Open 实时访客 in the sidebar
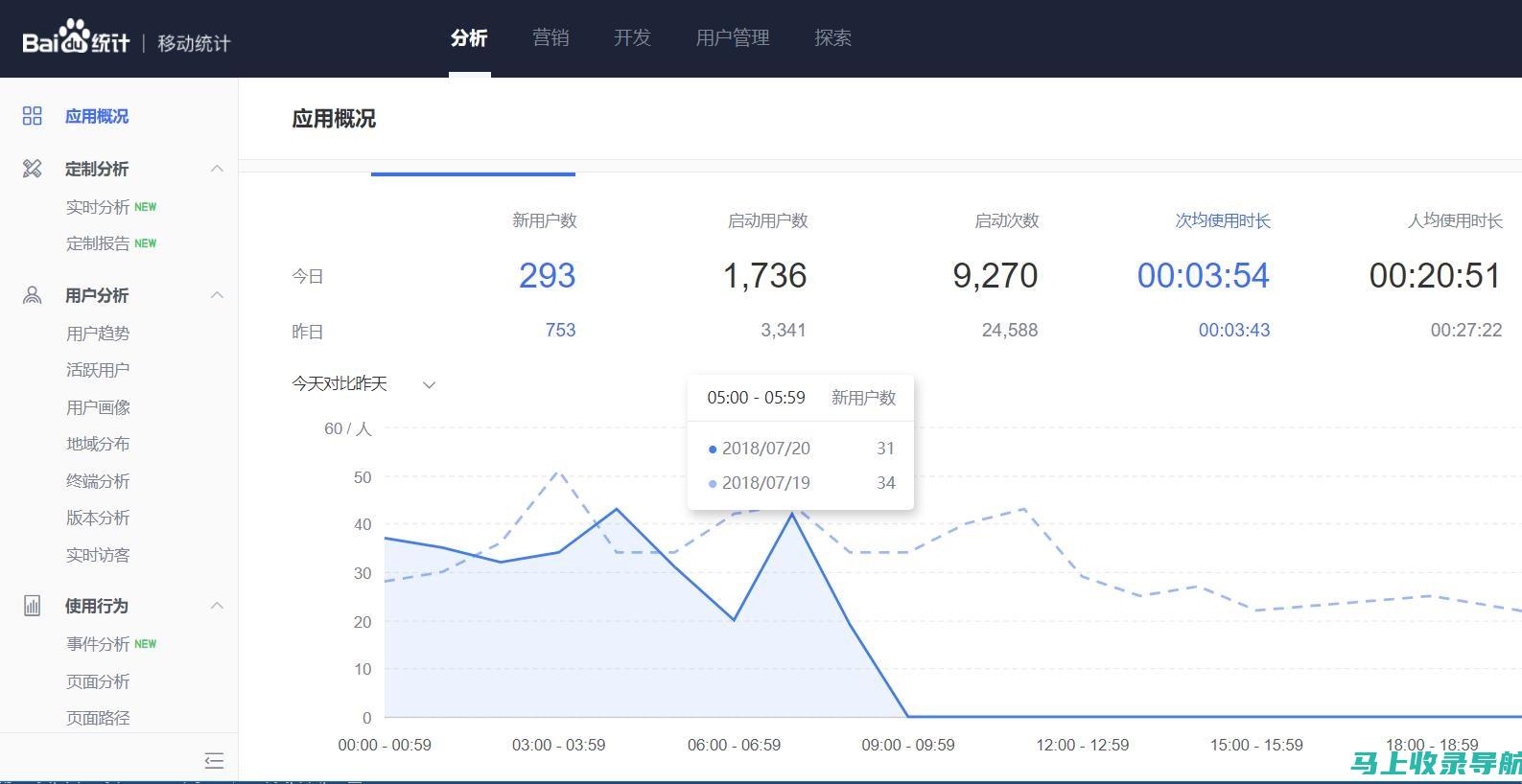The image size is (1522, 784). point(98,555)
